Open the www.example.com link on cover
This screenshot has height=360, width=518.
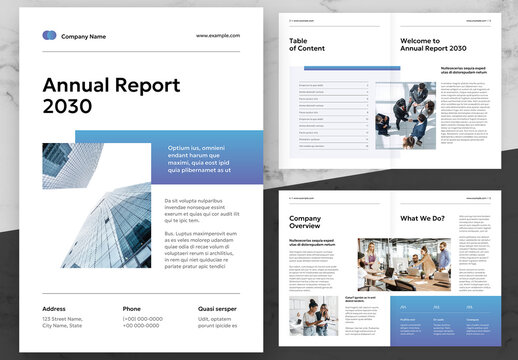(x=218, y=35)
